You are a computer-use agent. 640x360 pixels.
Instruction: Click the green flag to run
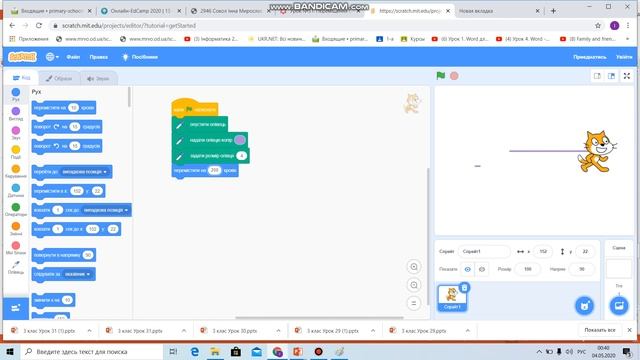[x=440, y=76]
